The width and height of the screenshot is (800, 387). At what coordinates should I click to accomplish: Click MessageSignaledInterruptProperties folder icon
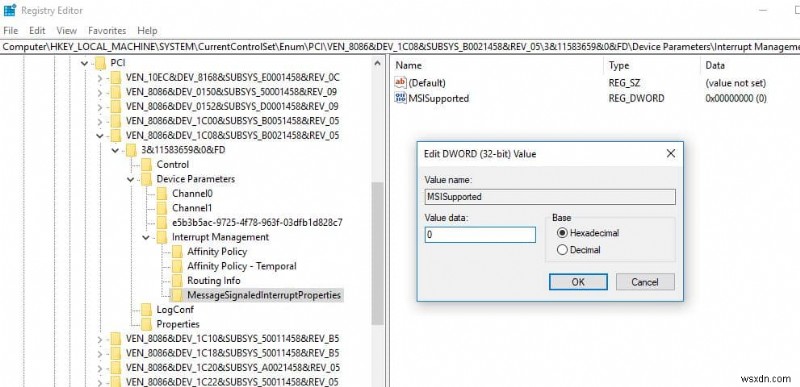click(x=177, y=295)
